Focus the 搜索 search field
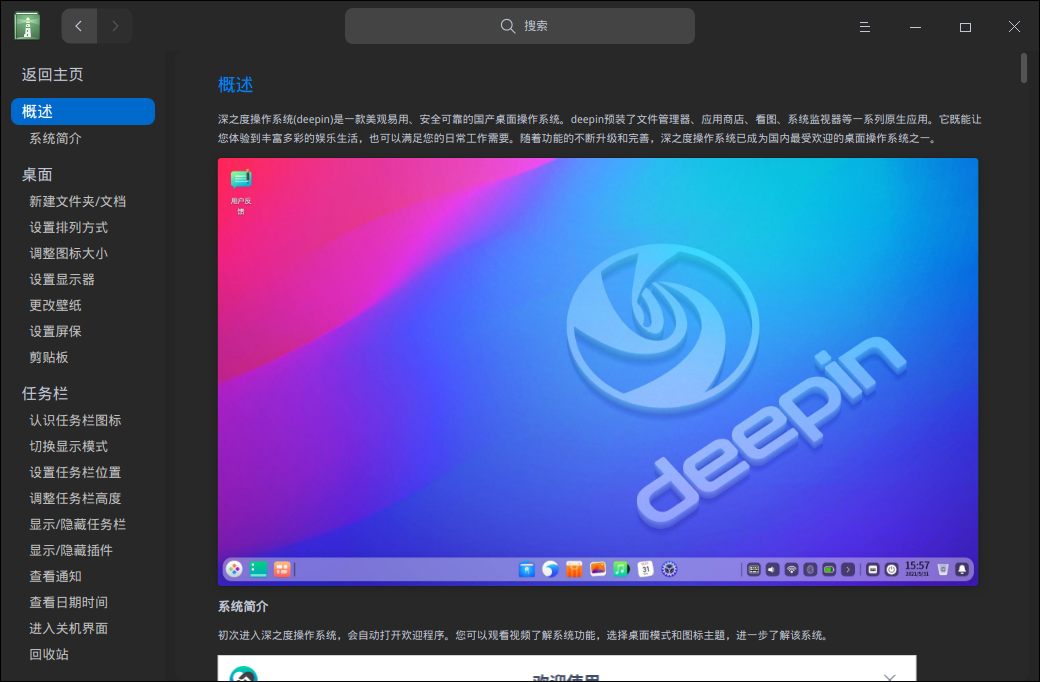1040x682 pixels. (520, 26)
